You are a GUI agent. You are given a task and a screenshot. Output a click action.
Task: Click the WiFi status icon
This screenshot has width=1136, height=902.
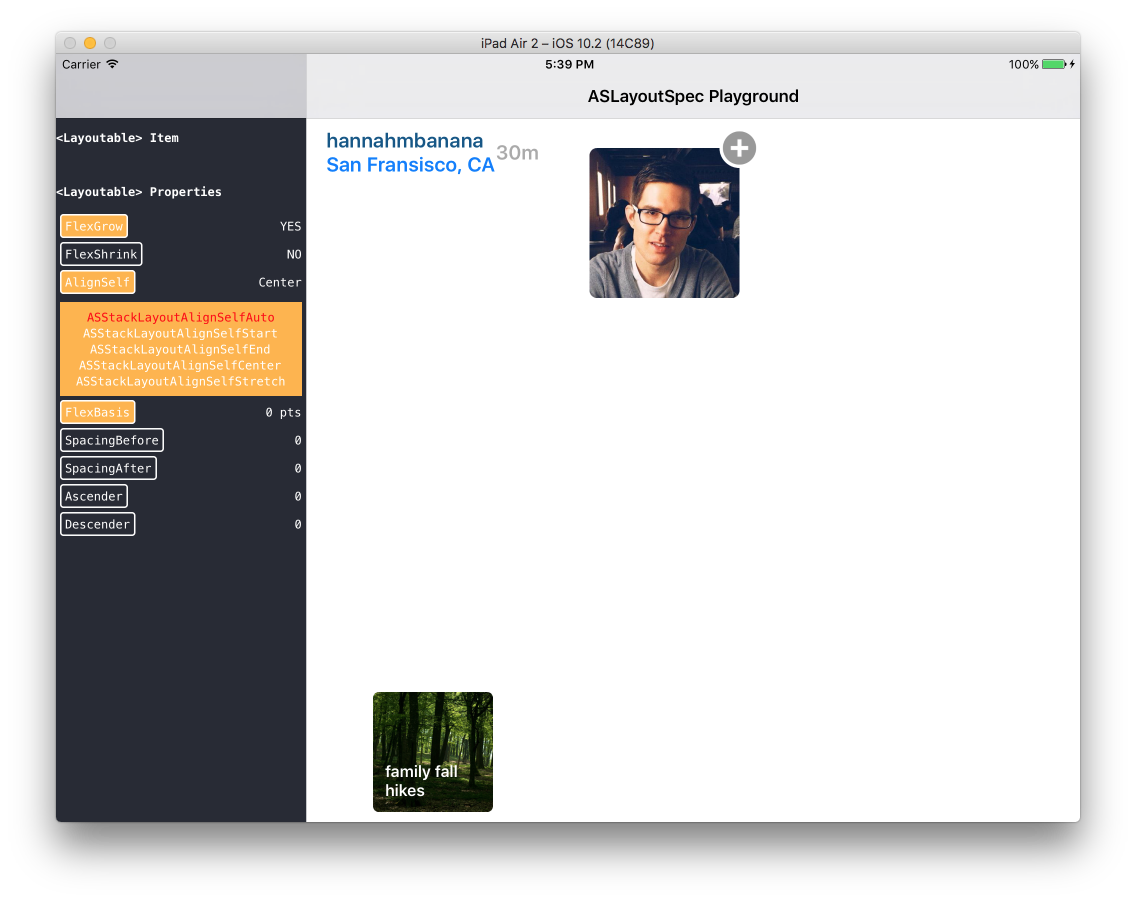point(112,64)
